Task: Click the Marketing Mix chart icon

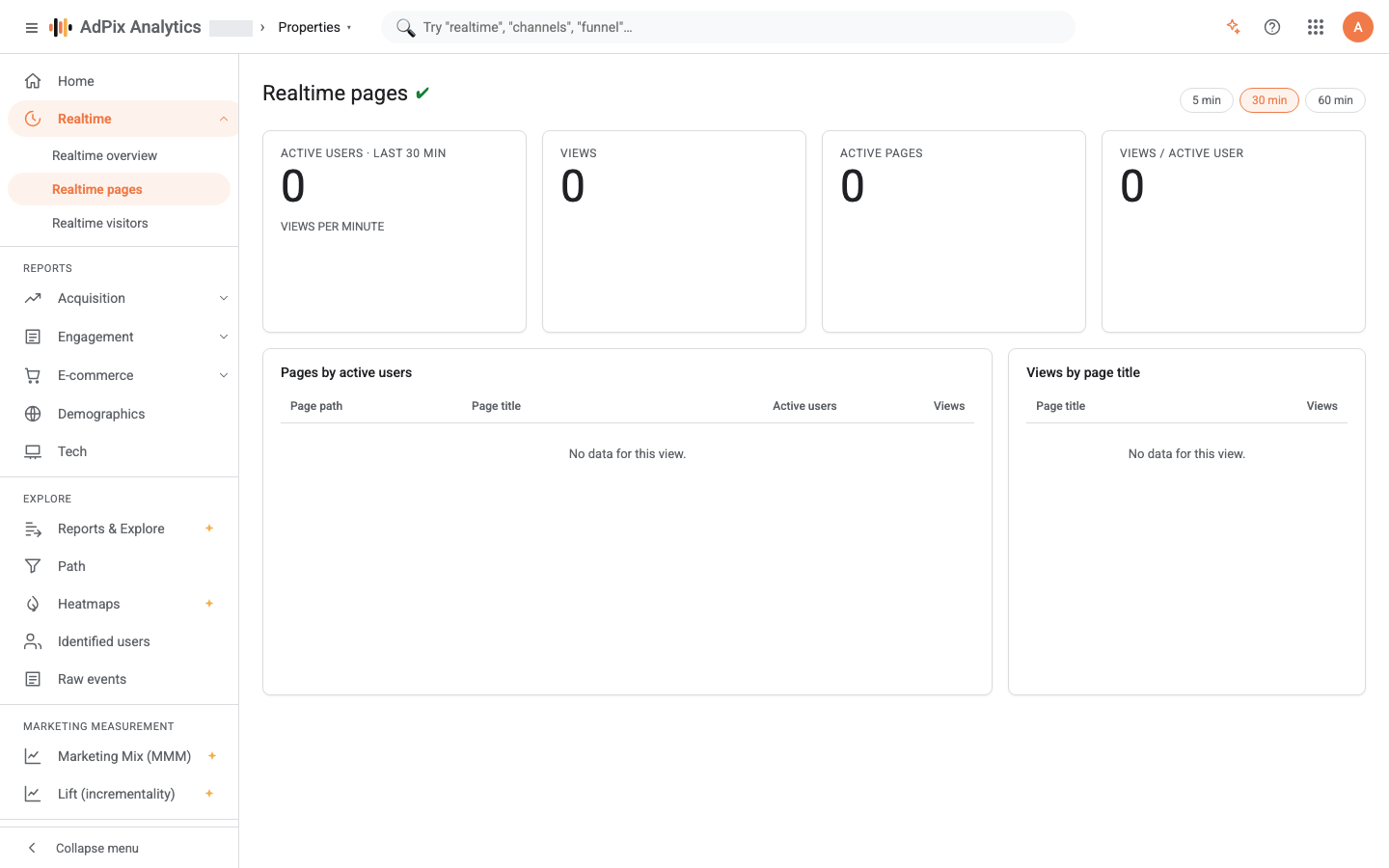Action: (x=33, y=756)
